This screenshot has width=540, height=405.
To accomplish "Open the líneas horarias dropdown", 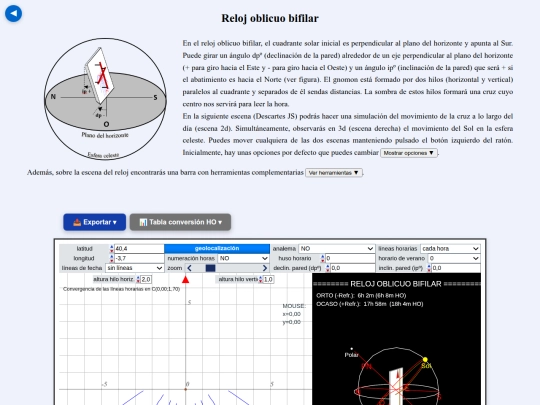I will pyautogui.click(x=450, y=248).
